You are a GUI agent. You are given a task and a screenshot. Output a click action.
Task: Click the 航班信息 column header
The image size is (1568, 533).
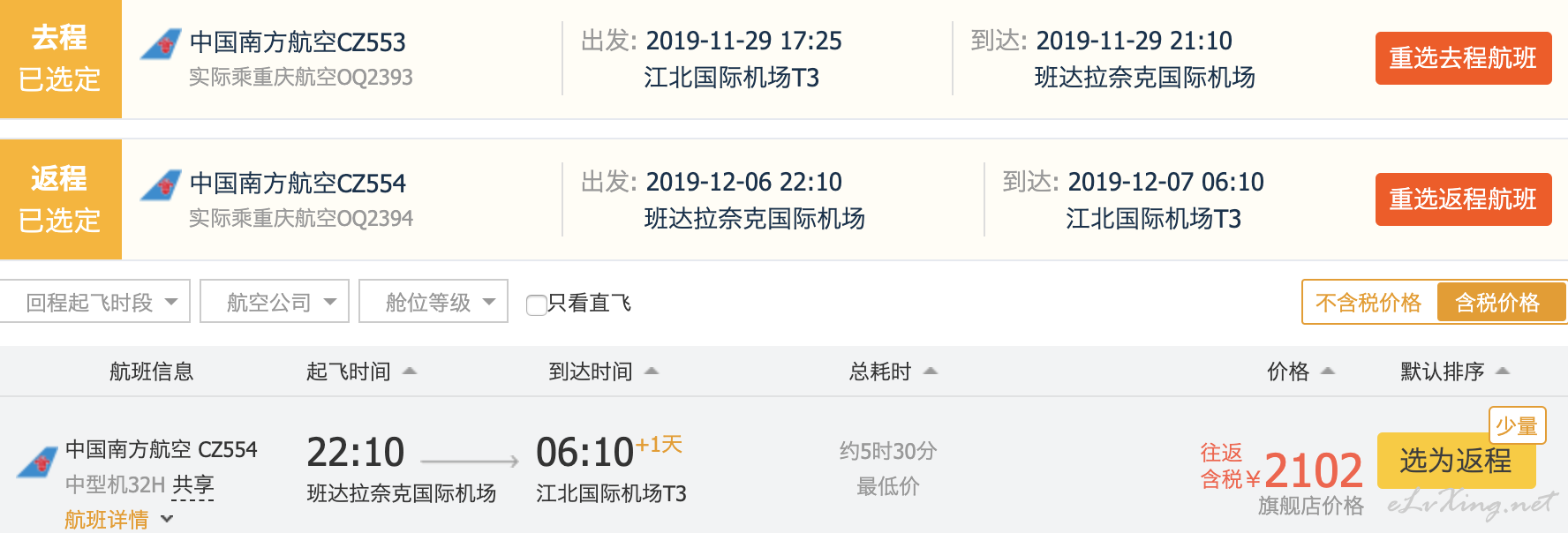tap(151, 372)
